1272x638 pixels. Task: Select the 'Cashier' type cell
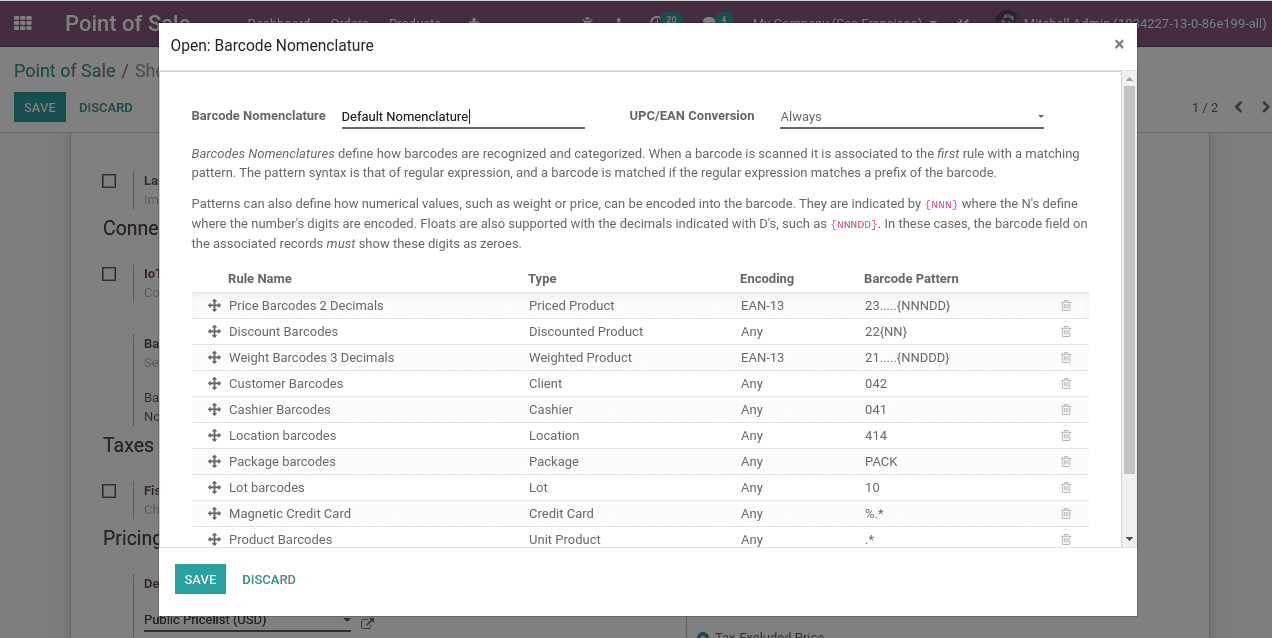click(x=551, y=410)
